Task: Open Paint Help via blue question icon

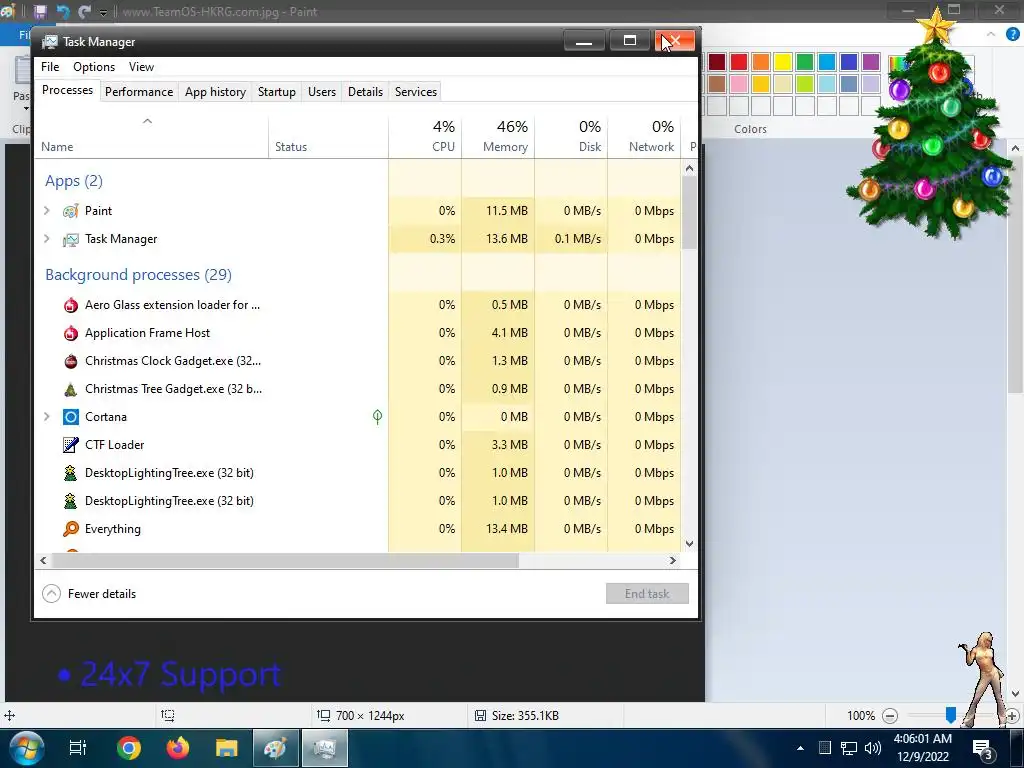Action: [1012, 34]
